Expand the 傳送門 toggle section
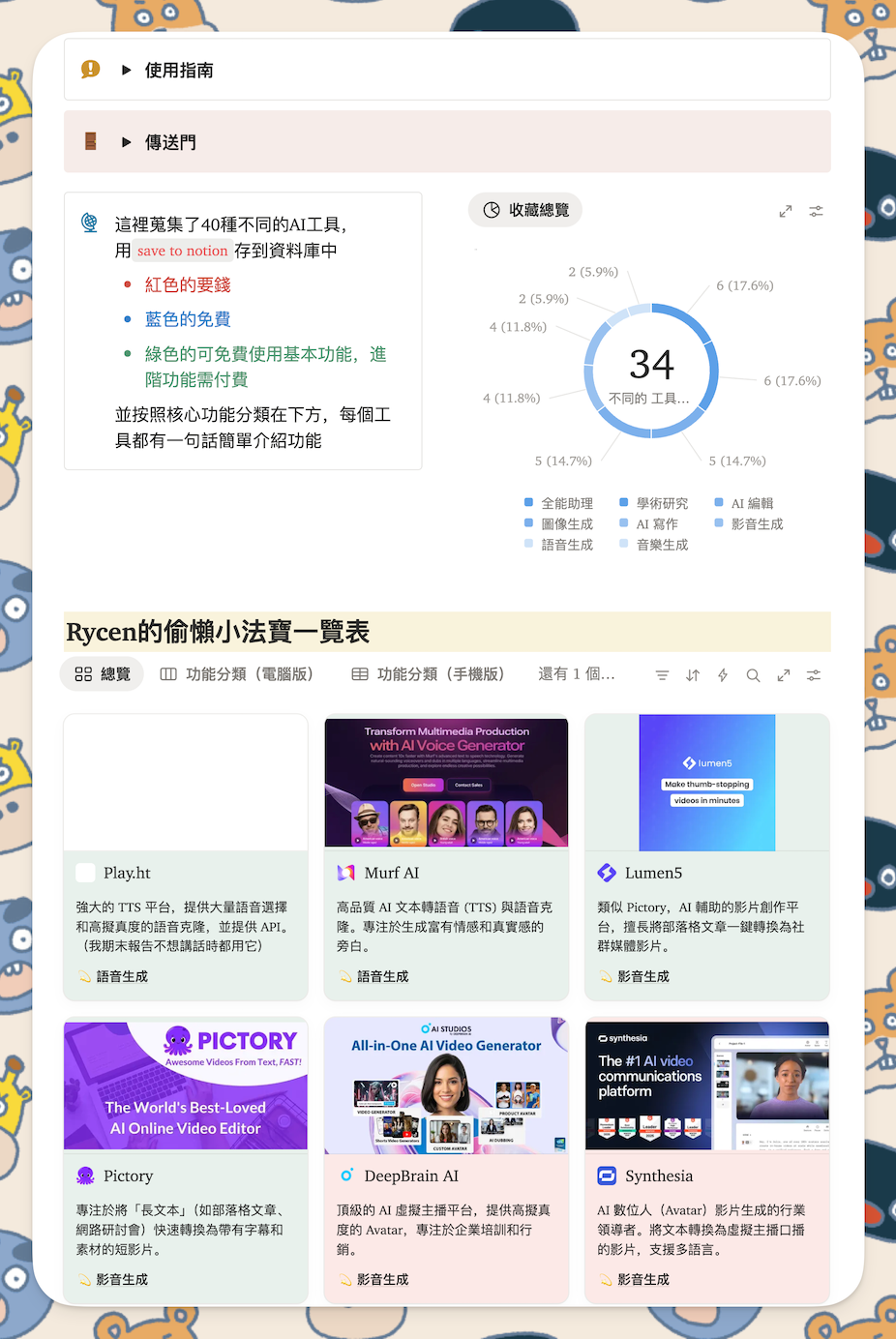The width and height of the screenshot is (896, 1339). tap(127, 142)
